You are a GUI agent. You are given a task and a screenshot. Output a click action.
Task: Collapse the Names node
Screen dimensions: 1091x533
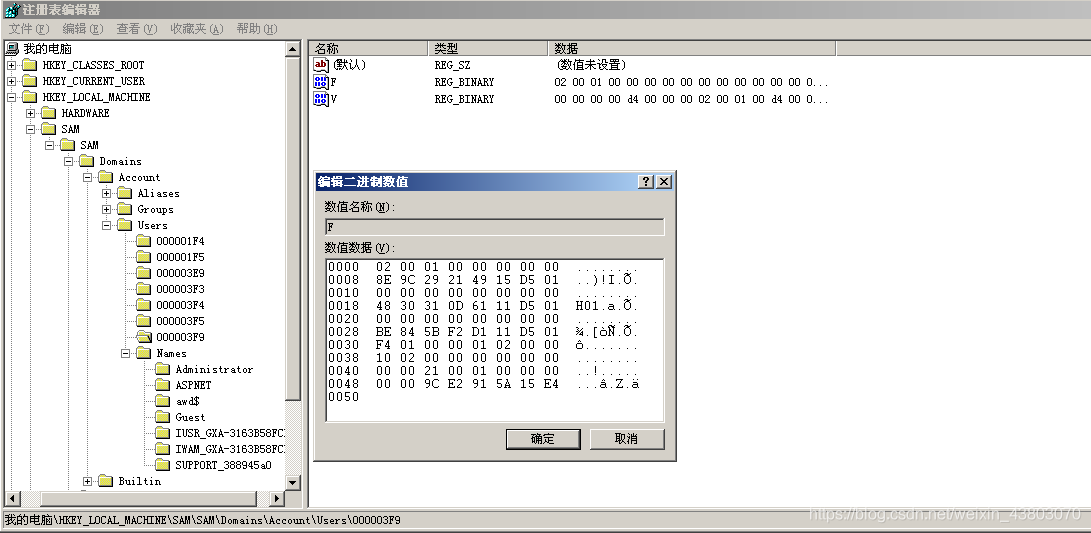tap(126, 353)
